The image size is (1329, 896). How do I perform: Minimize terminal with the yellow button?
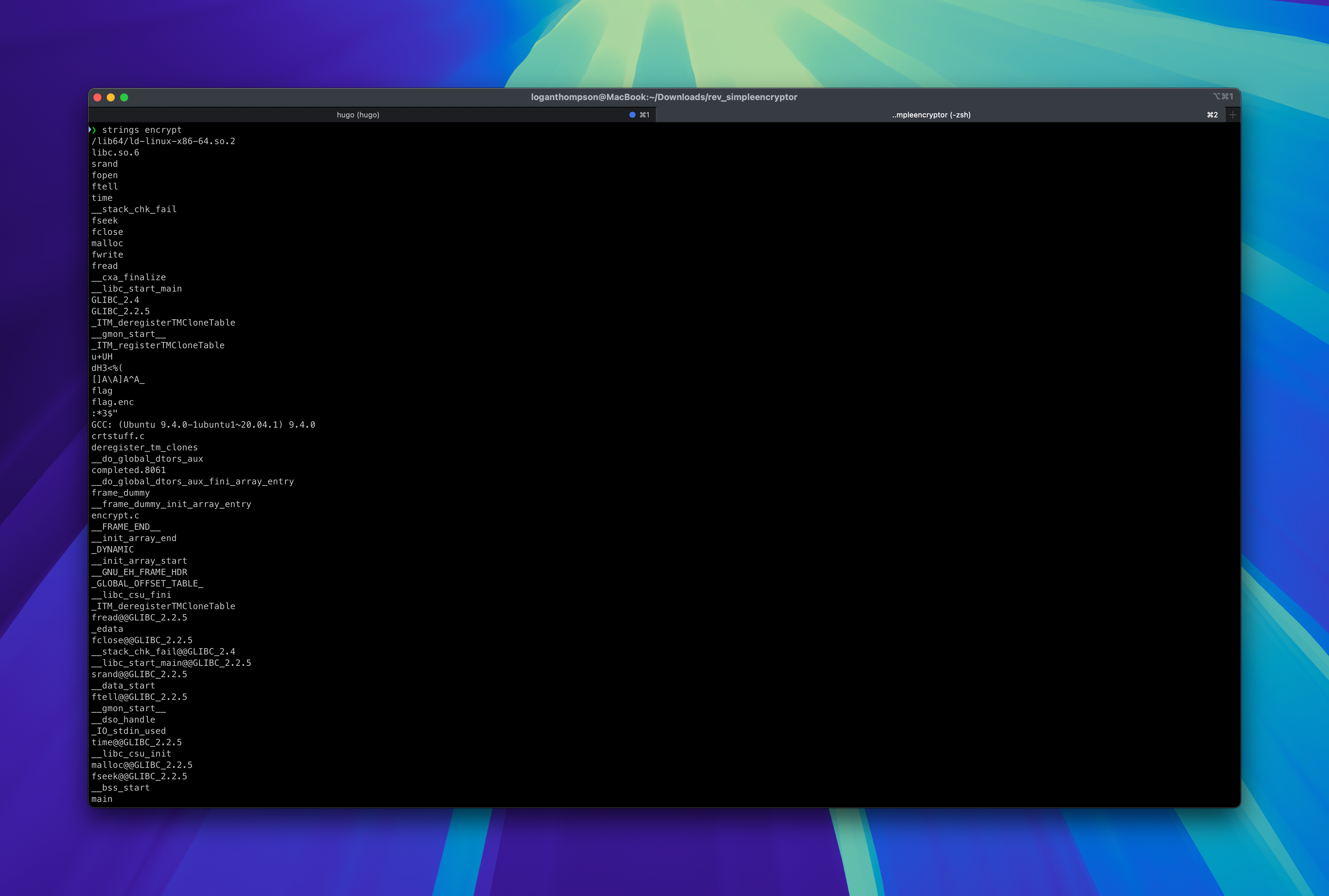(111, 97)
